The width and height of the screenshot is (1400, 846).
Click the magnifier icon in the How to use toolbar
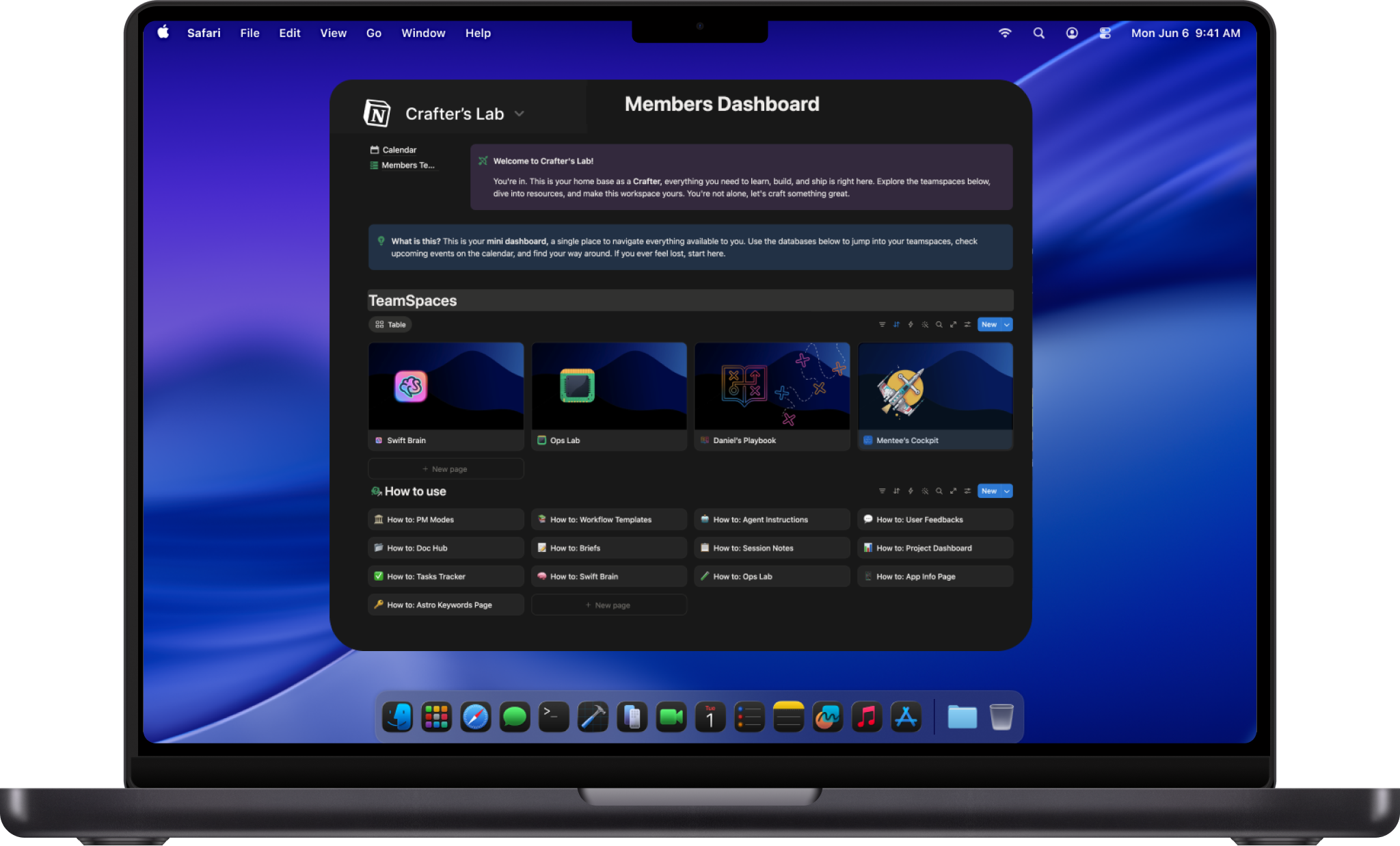click(x=939, y=491)
